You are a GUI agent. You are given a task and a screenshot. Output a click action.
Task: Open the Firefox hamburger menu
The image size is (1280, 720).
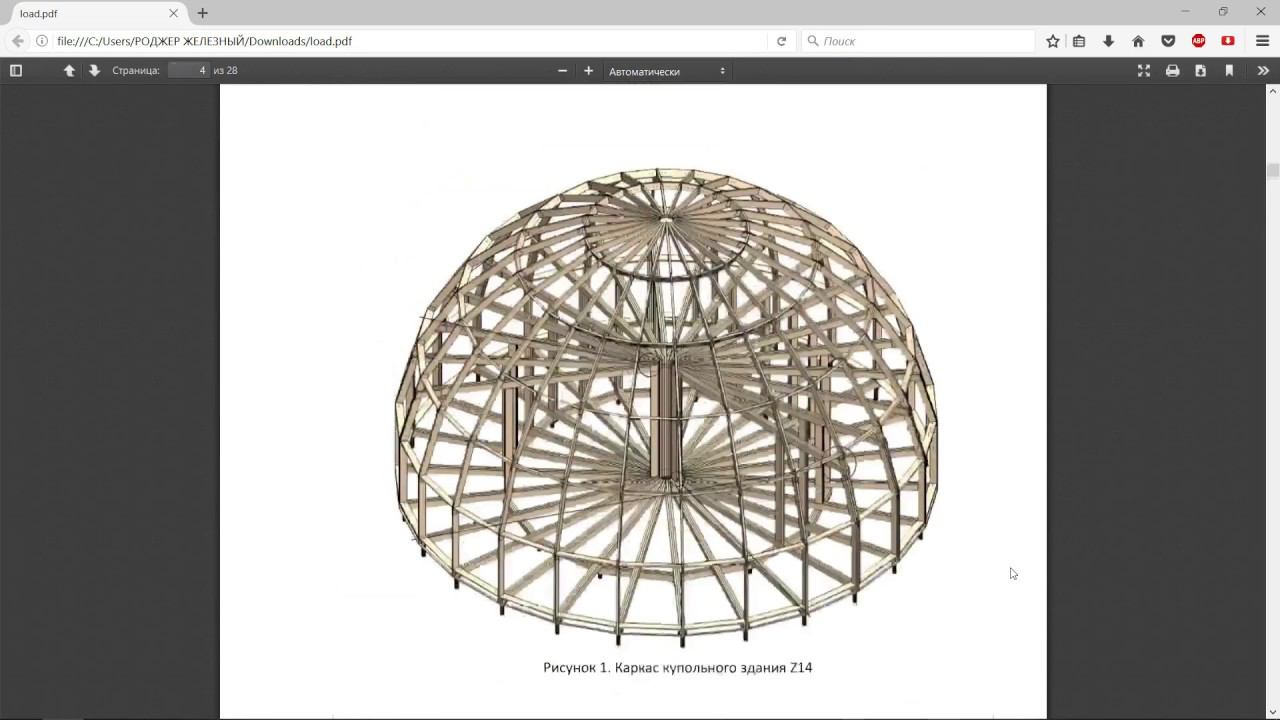[x=1262, y=41]
